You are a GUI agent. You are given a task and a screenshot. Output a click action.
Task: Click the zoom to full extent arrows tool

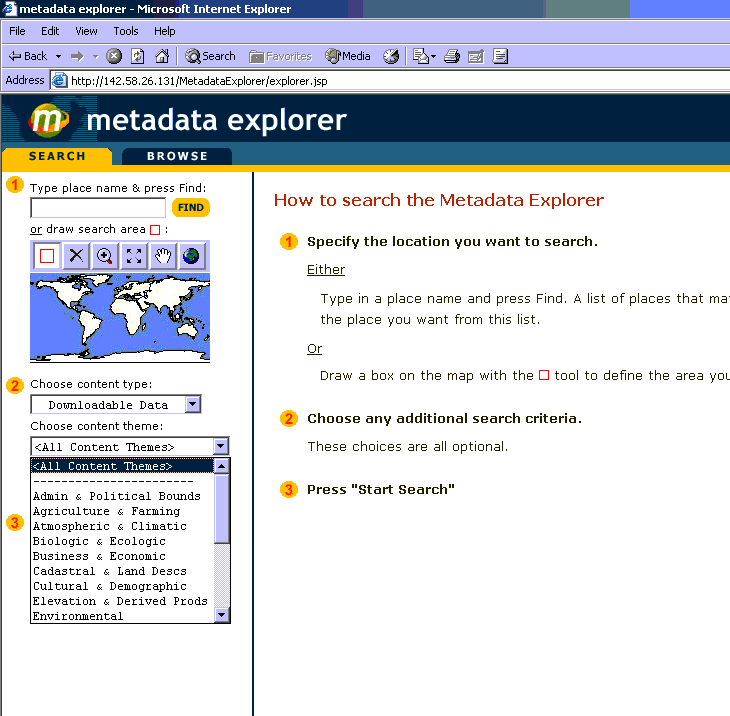133,256
